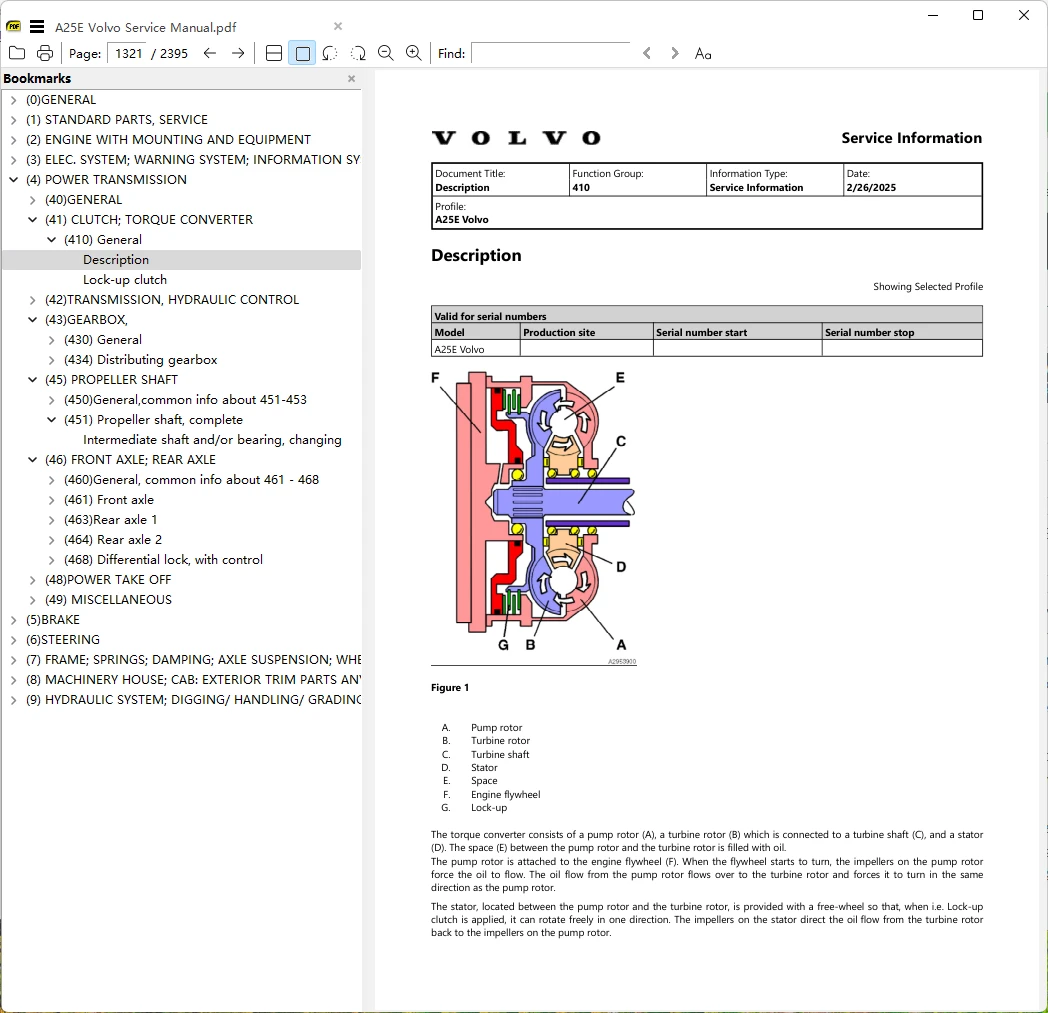
Task: Rotate page right icon
Action: [x=358, y=53]
